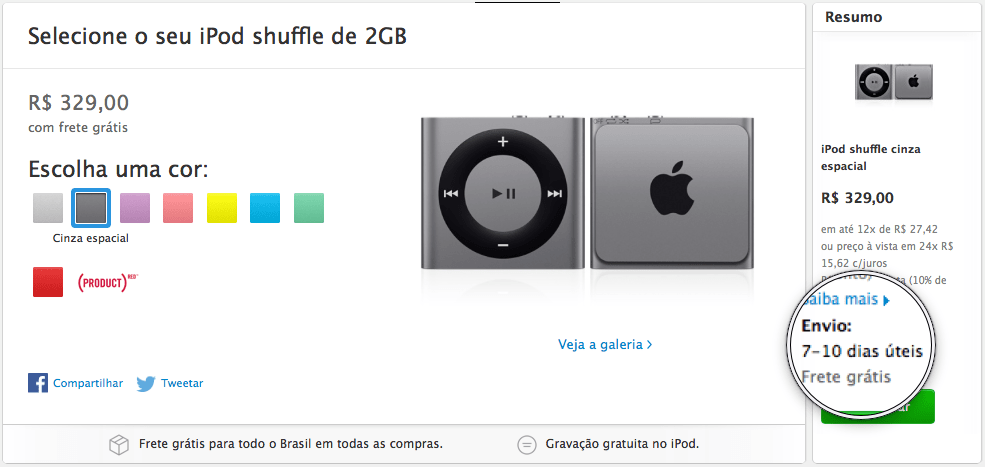
Task: Click the Facebook share icon
Action: tap(38, 383)
